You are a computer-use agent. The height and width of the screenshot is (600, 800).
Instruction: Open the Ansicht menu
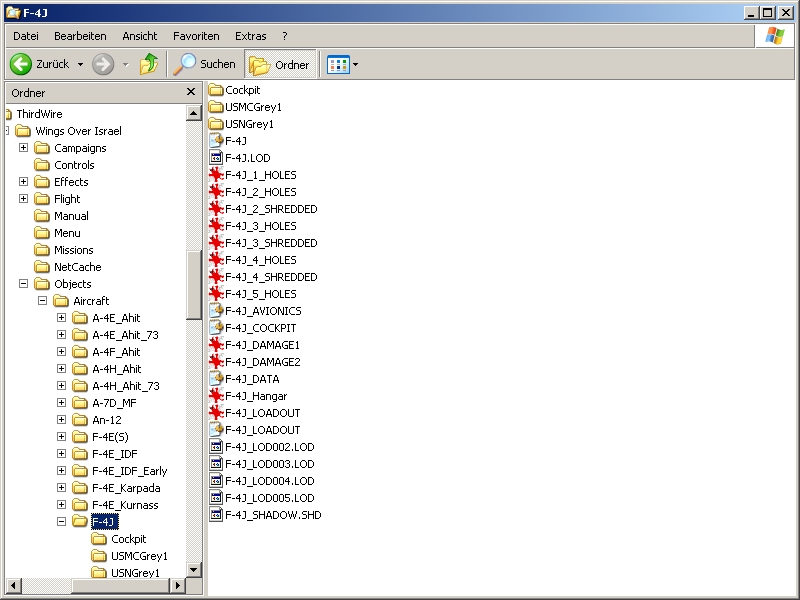point(140,36)
